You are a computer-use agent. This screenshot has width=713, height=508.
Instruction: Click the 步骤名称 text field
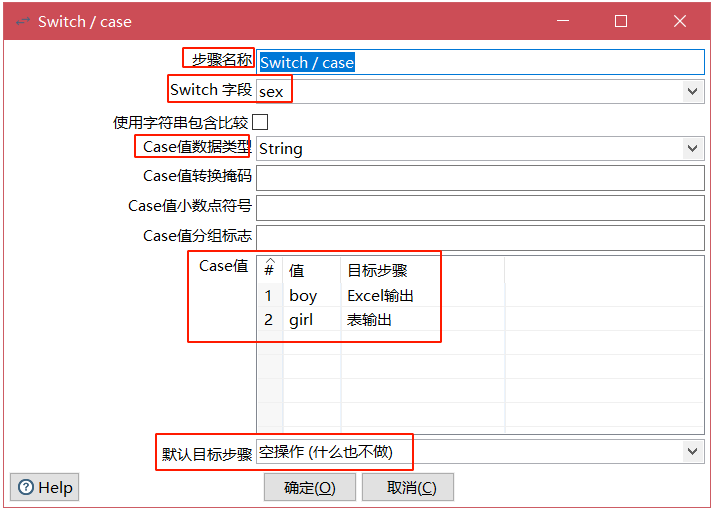click(480, 62)
